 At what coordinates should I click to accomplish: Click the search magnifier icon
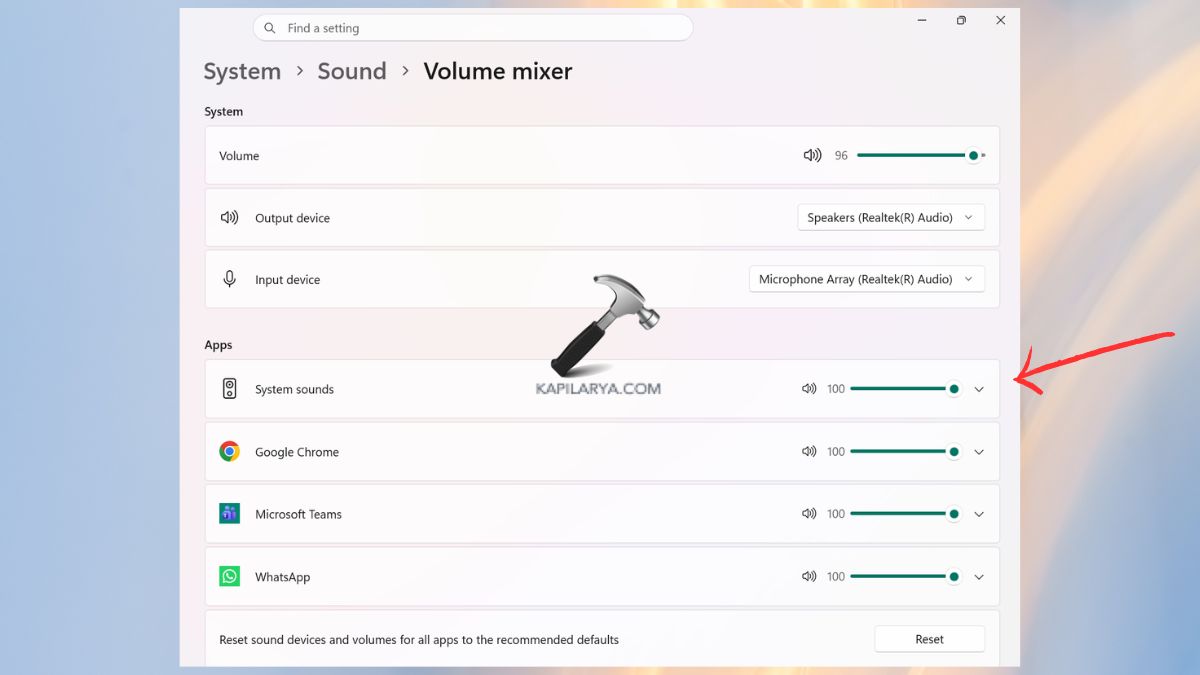tap(269, 27)
